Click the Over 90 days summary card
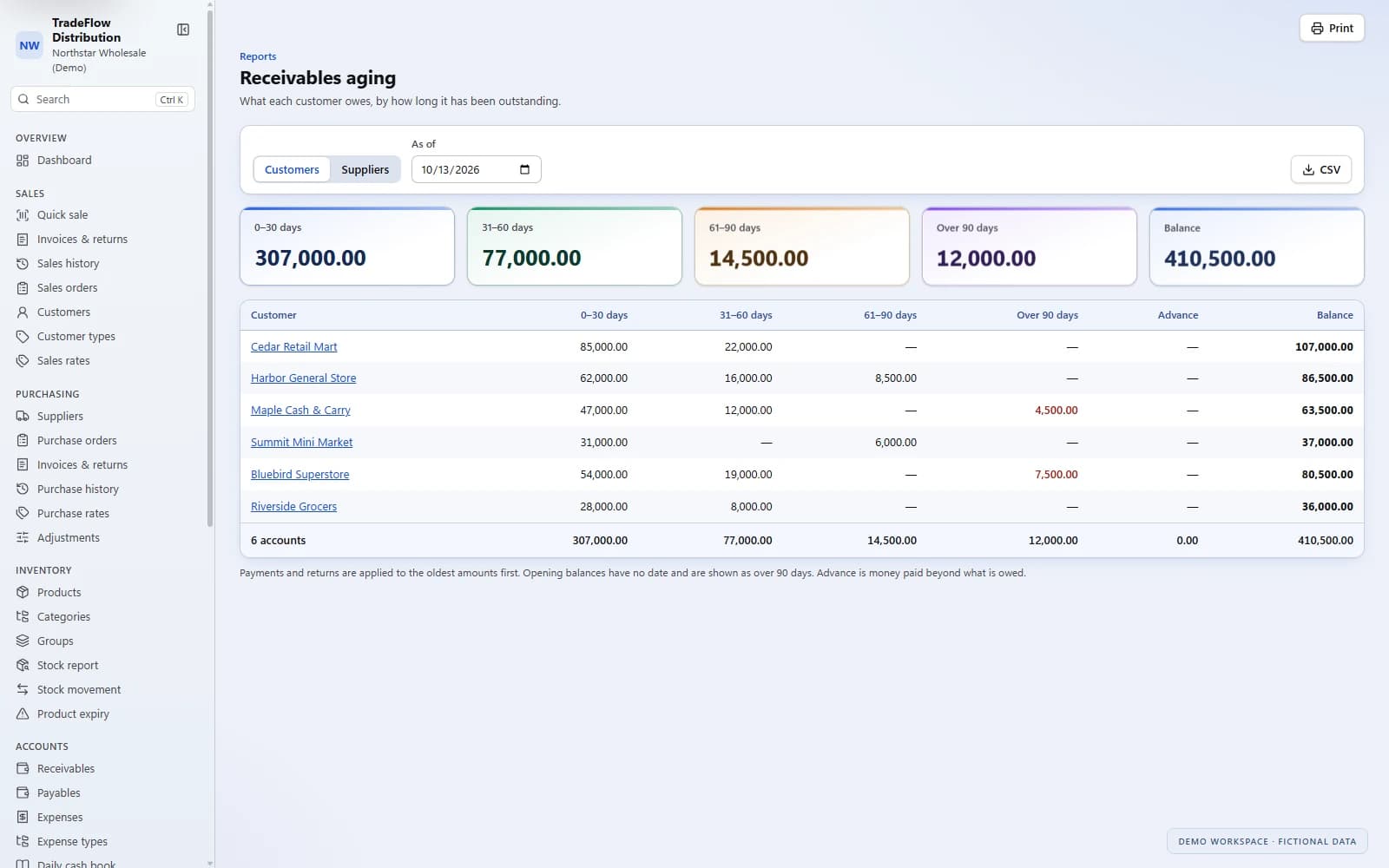The width and height of the screenshot is (1389, 868). 1029,247
